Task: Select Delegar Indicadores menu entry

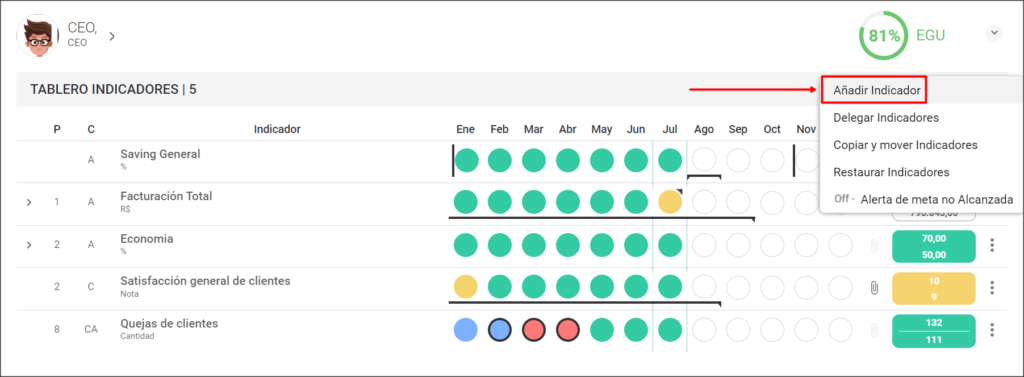Action: pos(886,118)
